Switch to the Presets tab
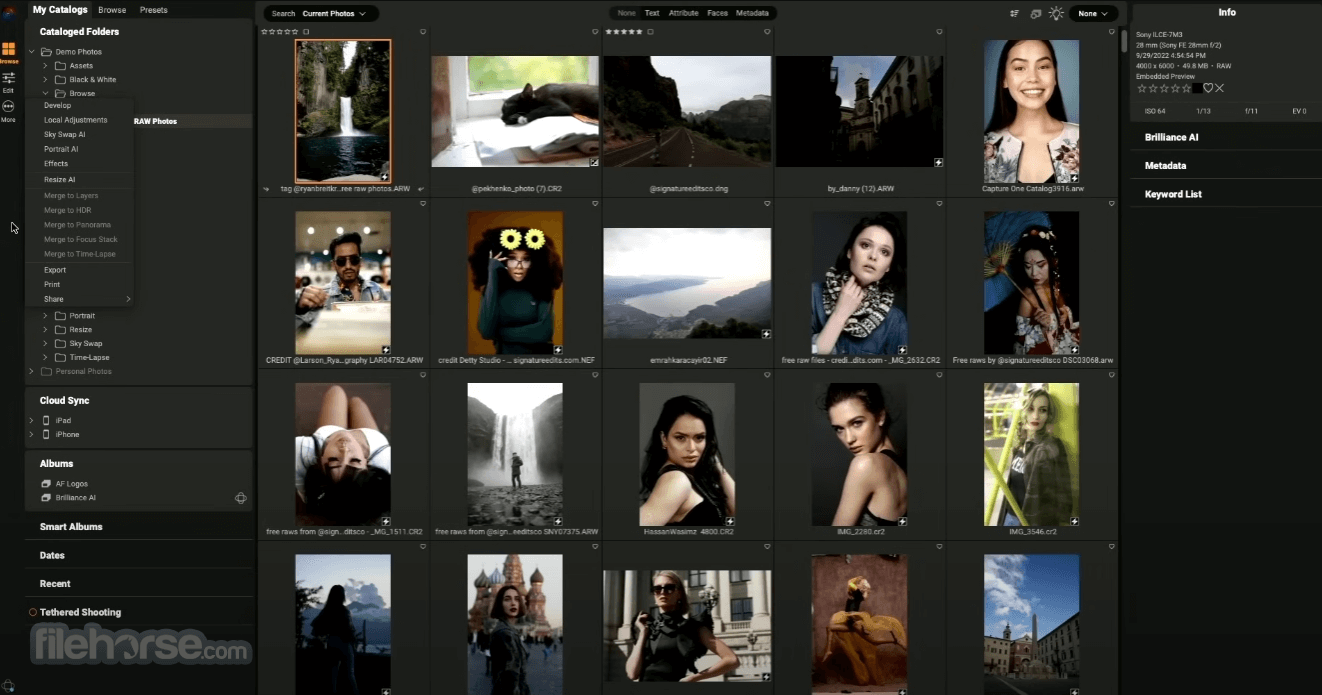The width and height of the screenshot is (1322, 695). (154, 10)
